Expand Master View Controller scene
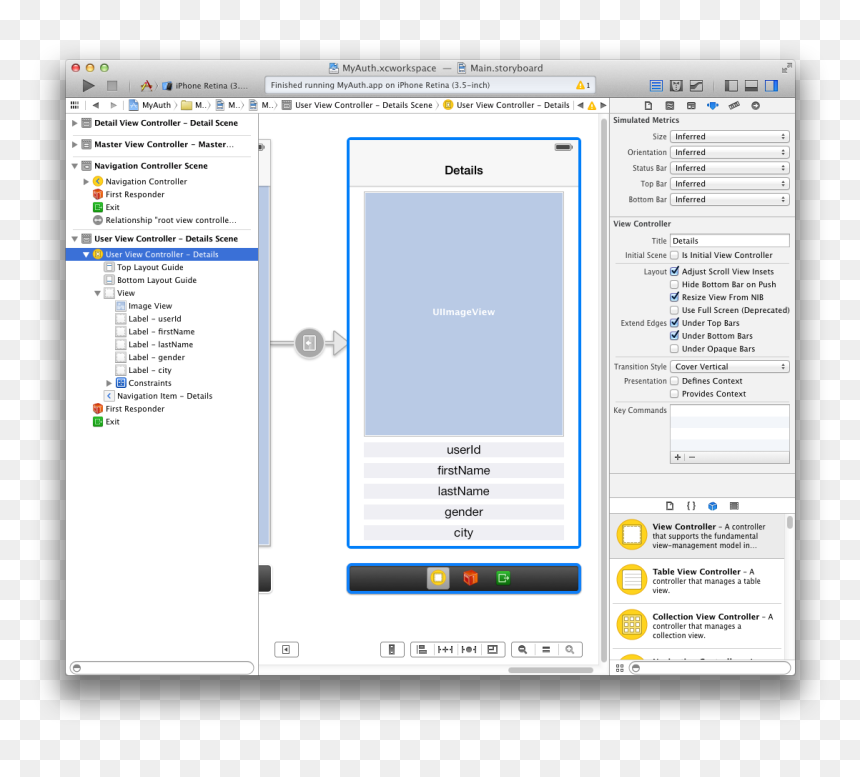 tap(75, 144)
